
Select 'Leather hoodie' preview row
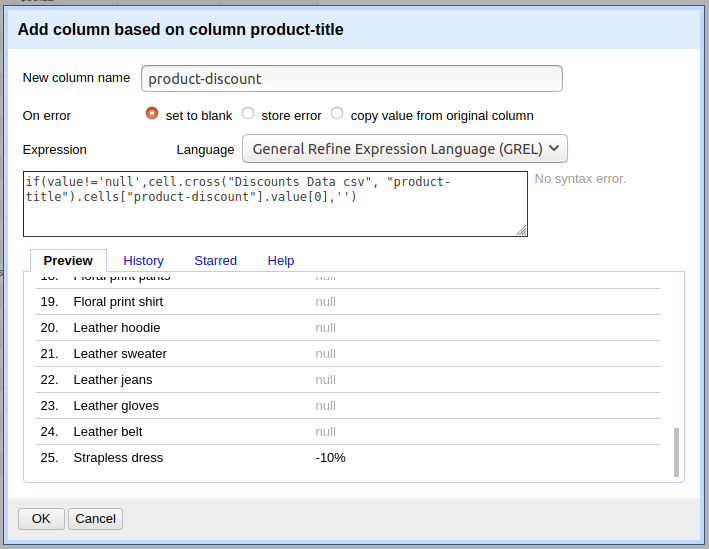[348, 327]
